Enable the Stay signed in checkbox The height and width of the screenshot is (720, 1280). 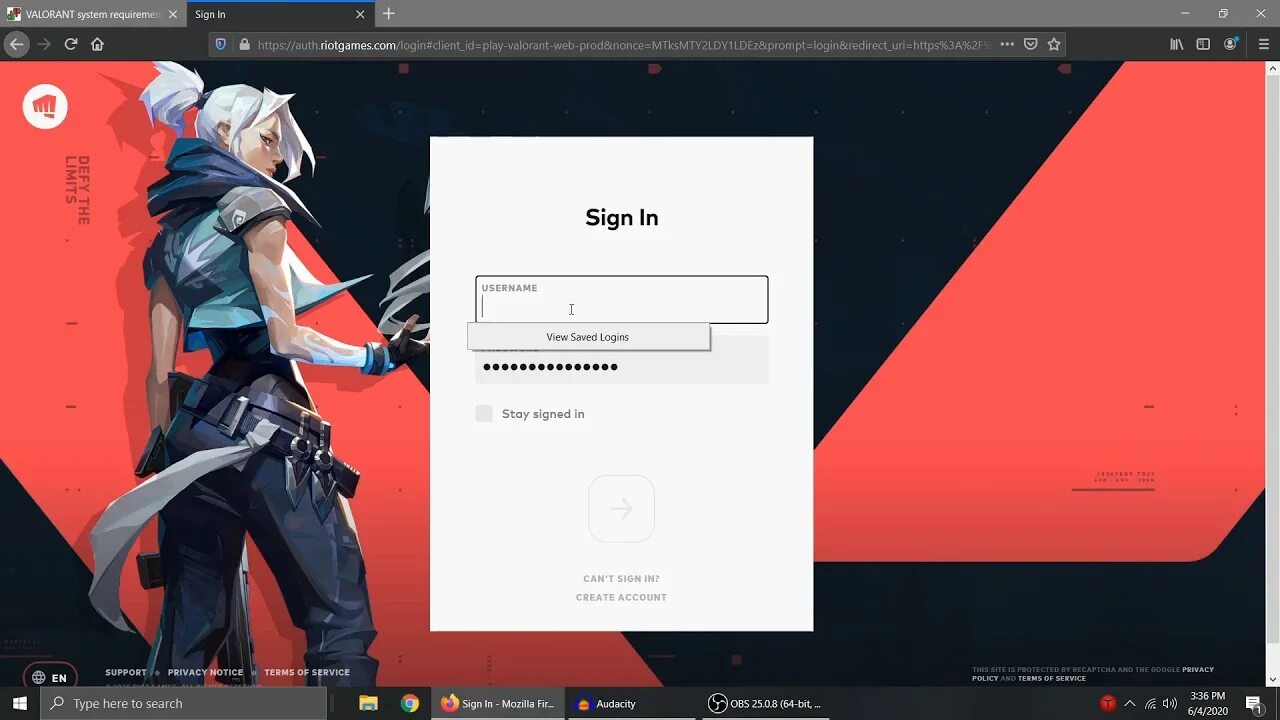(484, 413)
